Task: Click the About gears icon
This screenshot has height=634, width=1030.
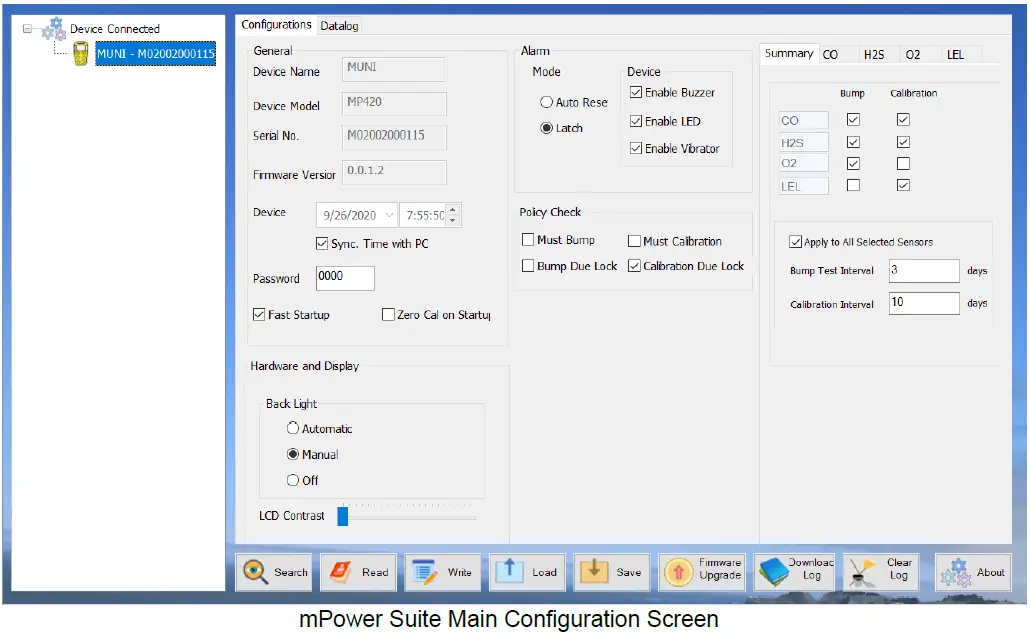Action: point(956,573)
